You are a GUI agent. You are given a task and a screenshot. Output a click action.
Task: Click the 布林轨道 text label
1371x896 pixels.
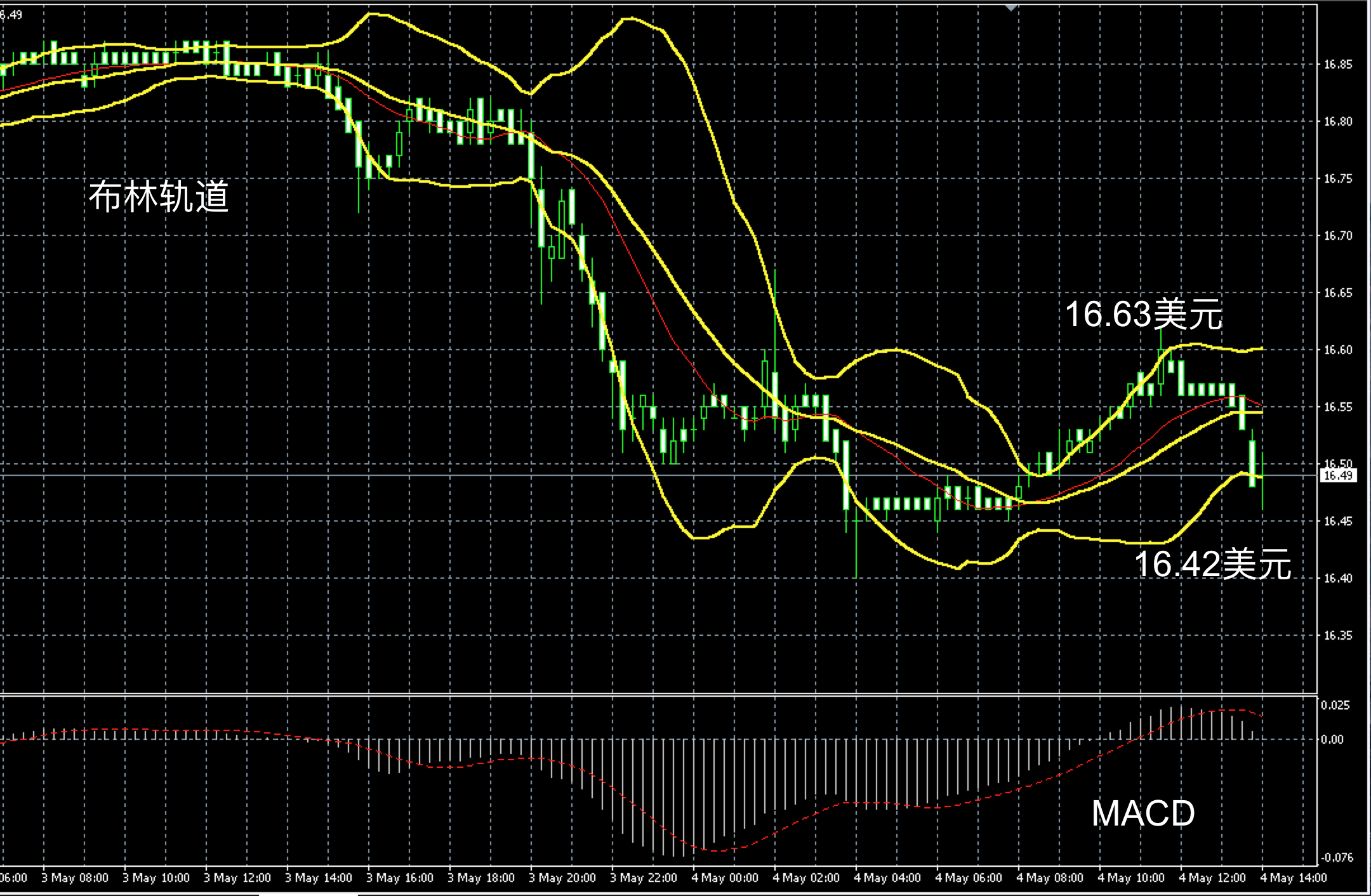(159, 196)
